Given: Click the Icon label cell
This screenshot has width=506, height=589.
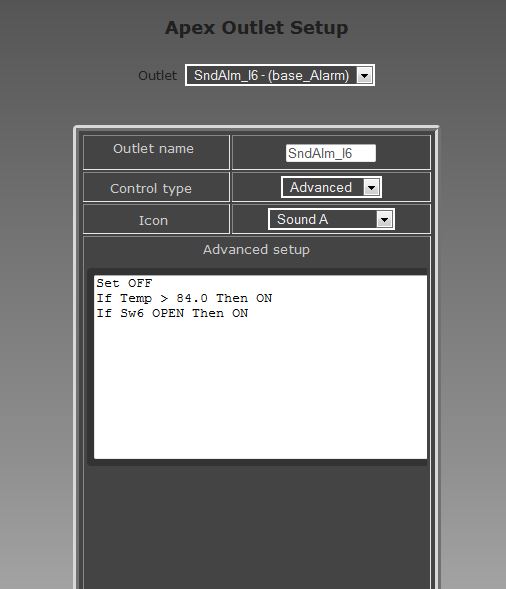Looking at the screenshot, I should click(x=156, y=219).
